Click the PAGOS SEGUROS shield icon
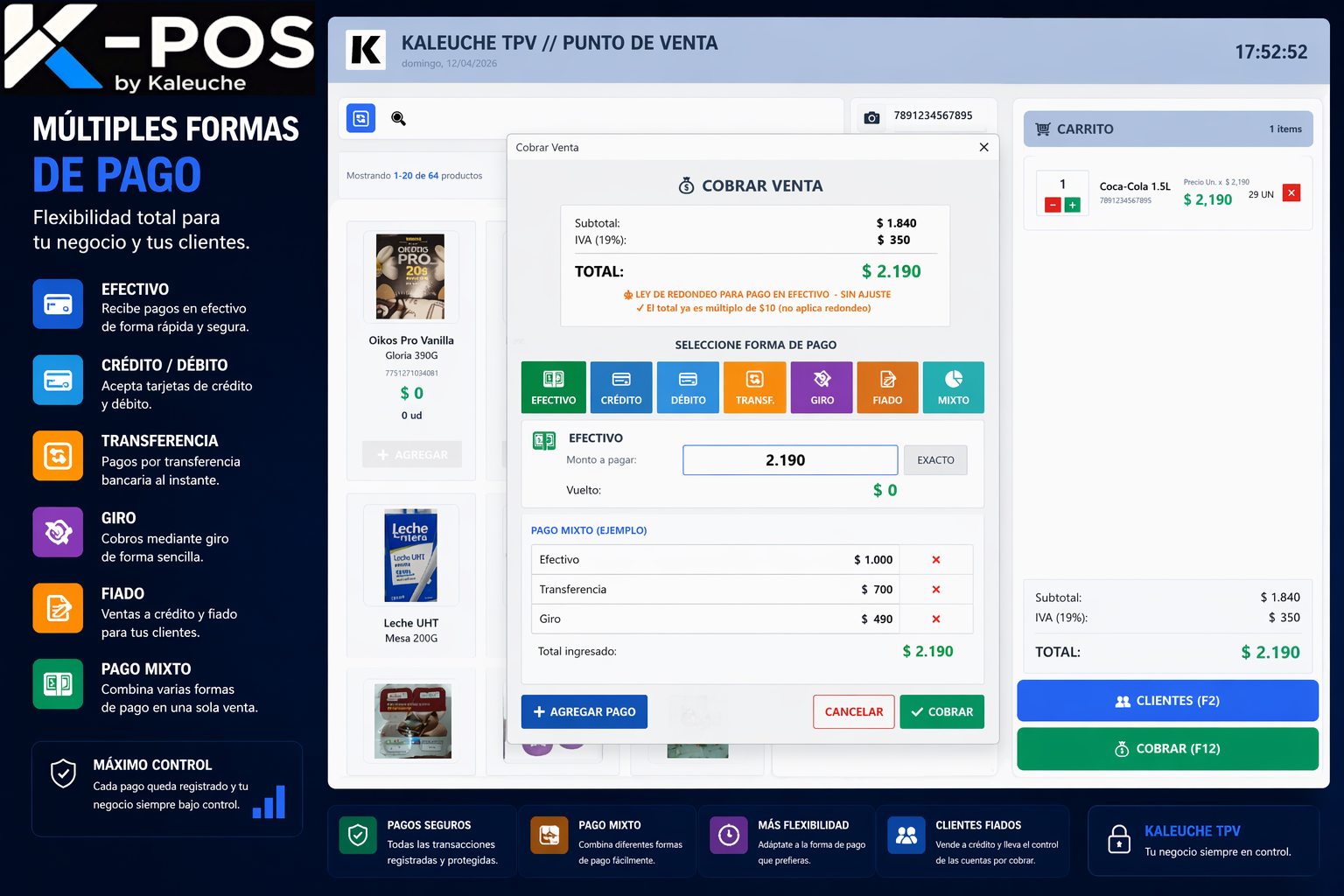Viewport: 1344px width, 896px height. [x=358, y=836]
